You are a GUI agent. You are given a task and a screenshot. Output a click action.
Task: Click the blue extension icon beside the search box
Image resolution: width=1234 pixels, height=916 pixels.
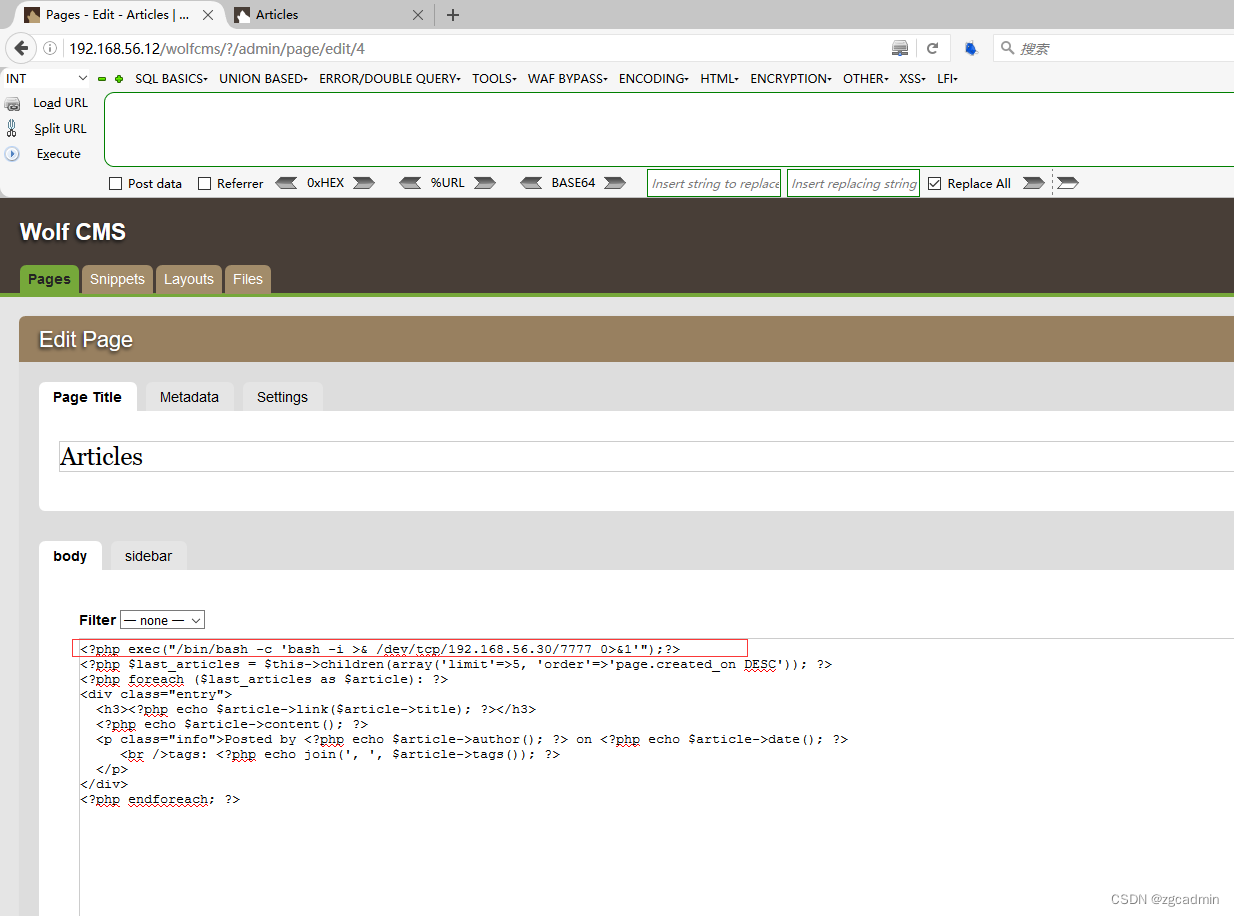[970, 48]
